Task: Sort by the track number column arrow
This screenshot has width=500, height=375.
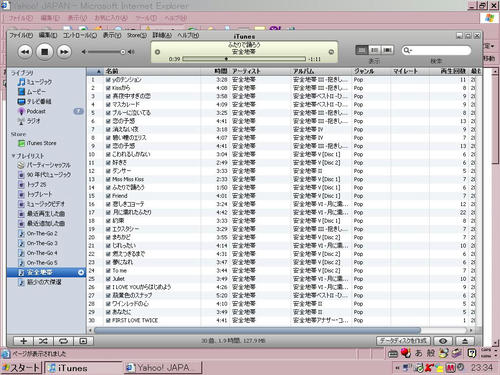Action: (x=99, y=71)
